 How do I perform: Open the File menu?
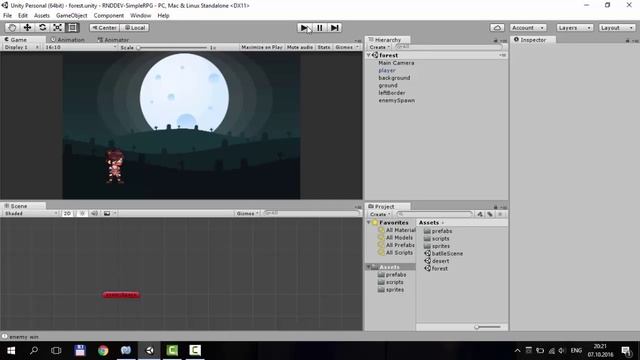pos(7,16)
